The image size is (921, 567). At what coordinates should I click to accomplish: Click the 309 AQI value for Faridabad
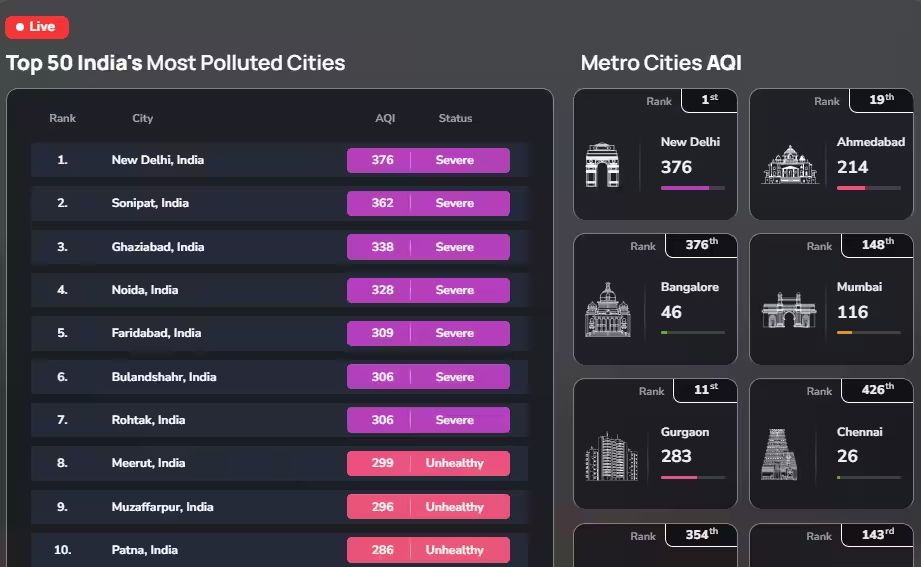(x=382, y=333)
